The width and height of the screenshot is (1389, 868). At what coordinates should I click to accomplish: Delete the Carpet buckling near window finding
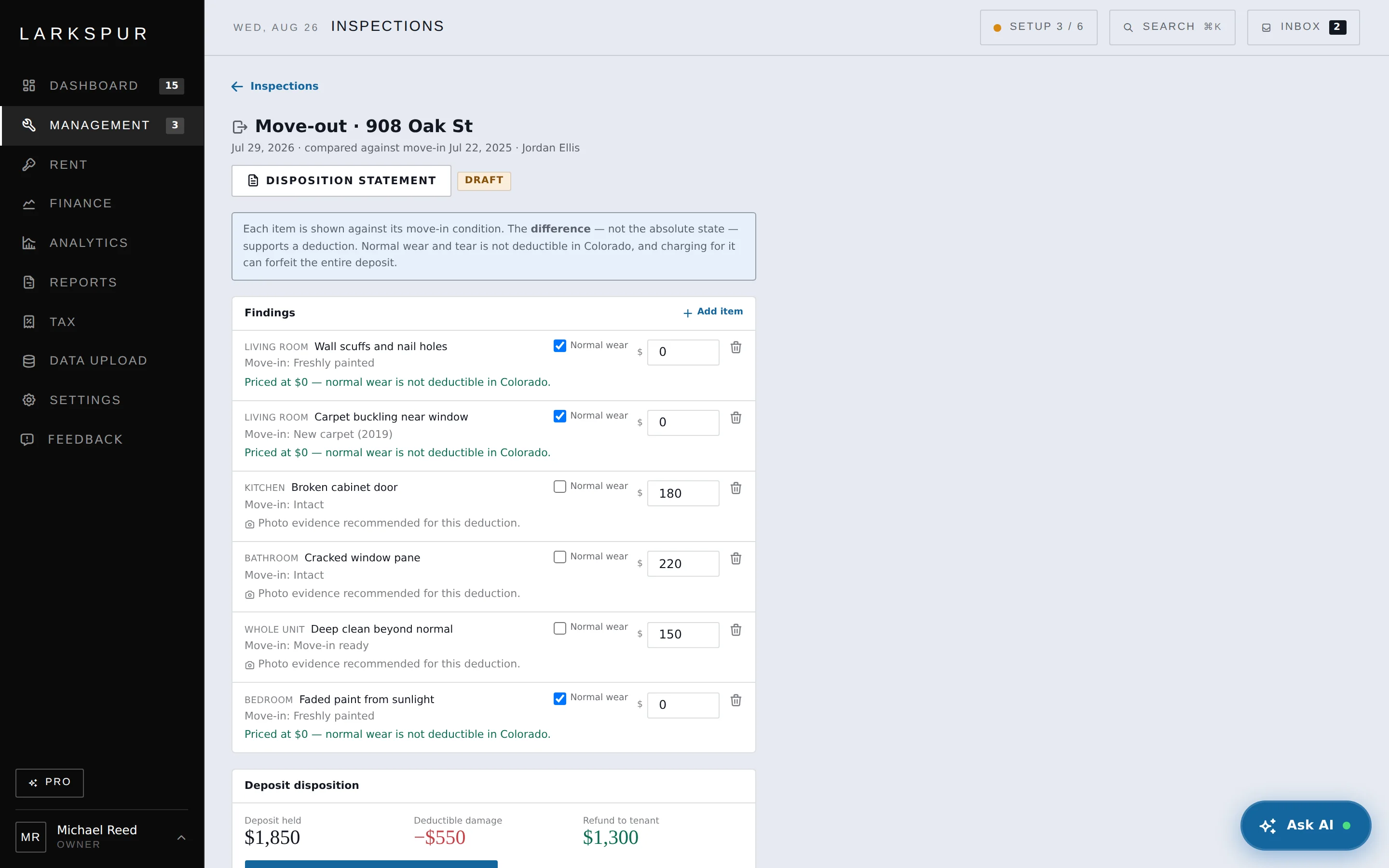(736, 418)
